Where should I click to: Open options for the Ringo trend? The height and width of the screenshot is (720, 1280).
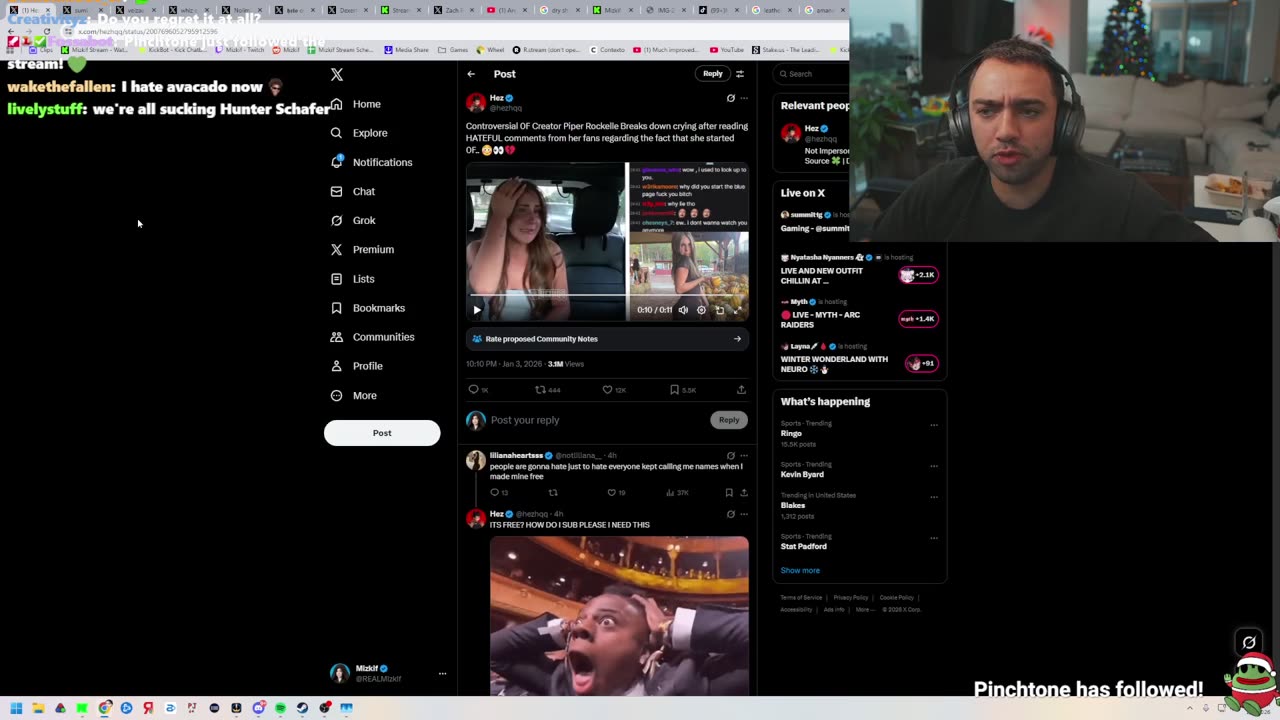click(934, 425)
